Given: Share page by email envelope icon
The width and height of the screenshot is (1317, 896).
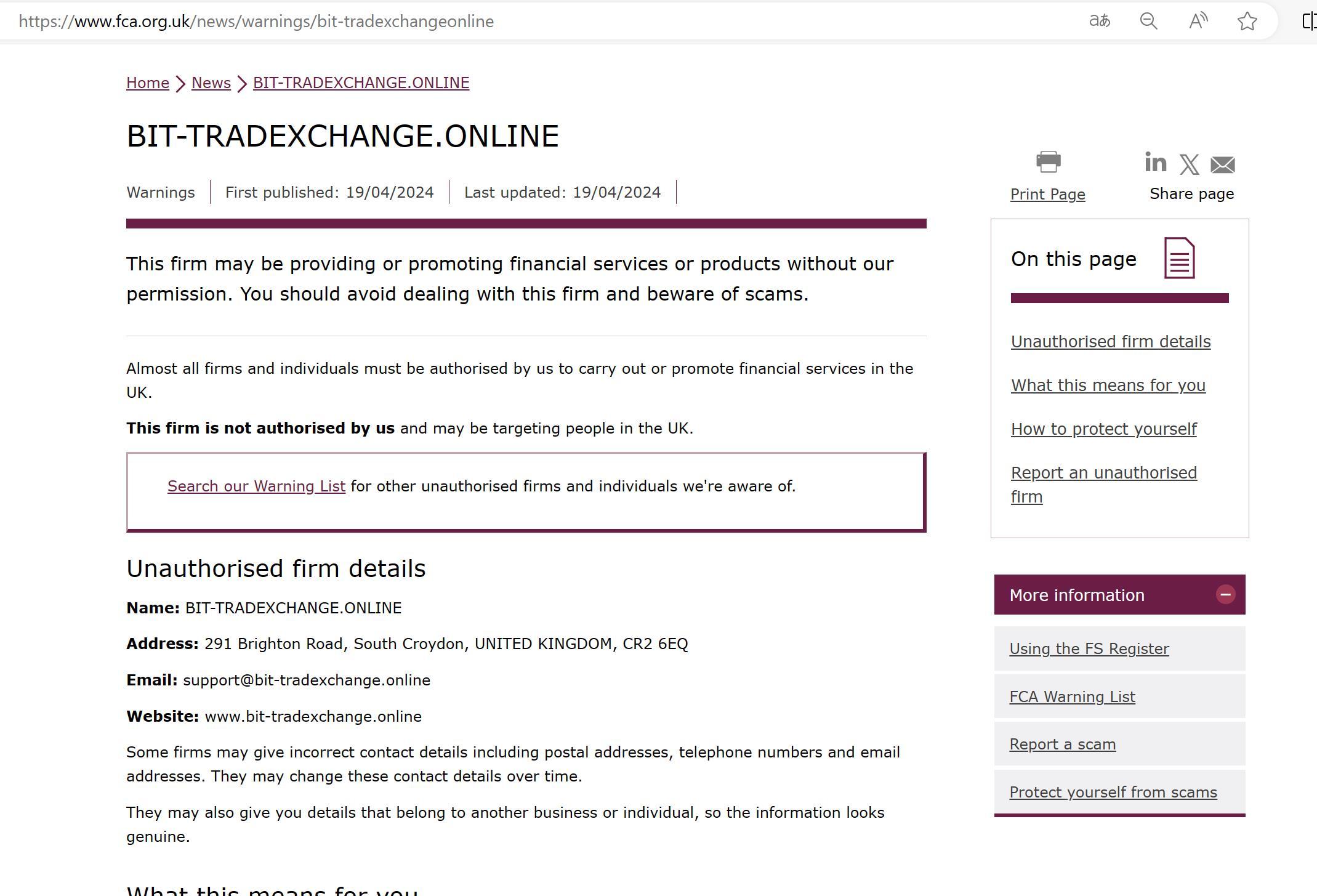Looking at the screenshot, I should coord(1222,164).
